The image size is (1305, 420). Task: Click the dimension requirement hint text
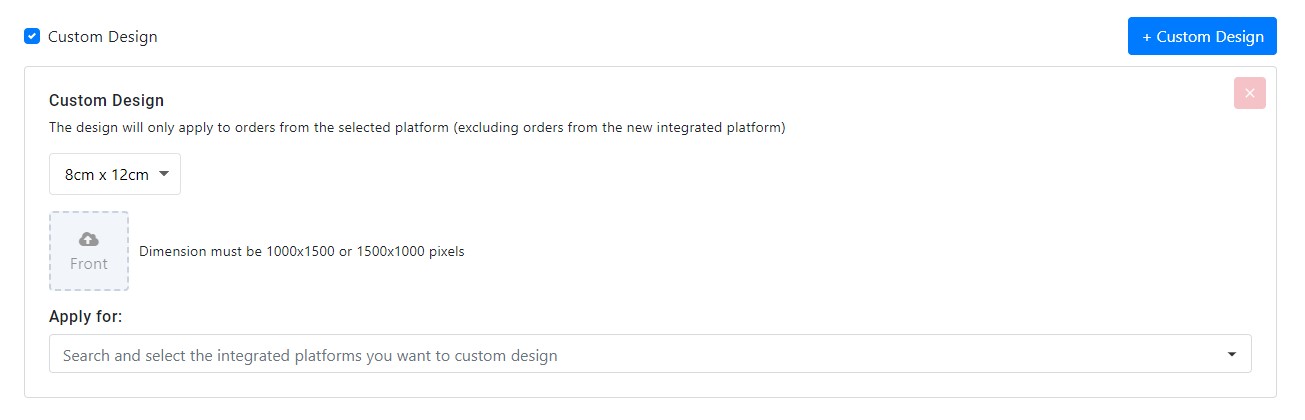pyautogui.click(x=302, y=251)
